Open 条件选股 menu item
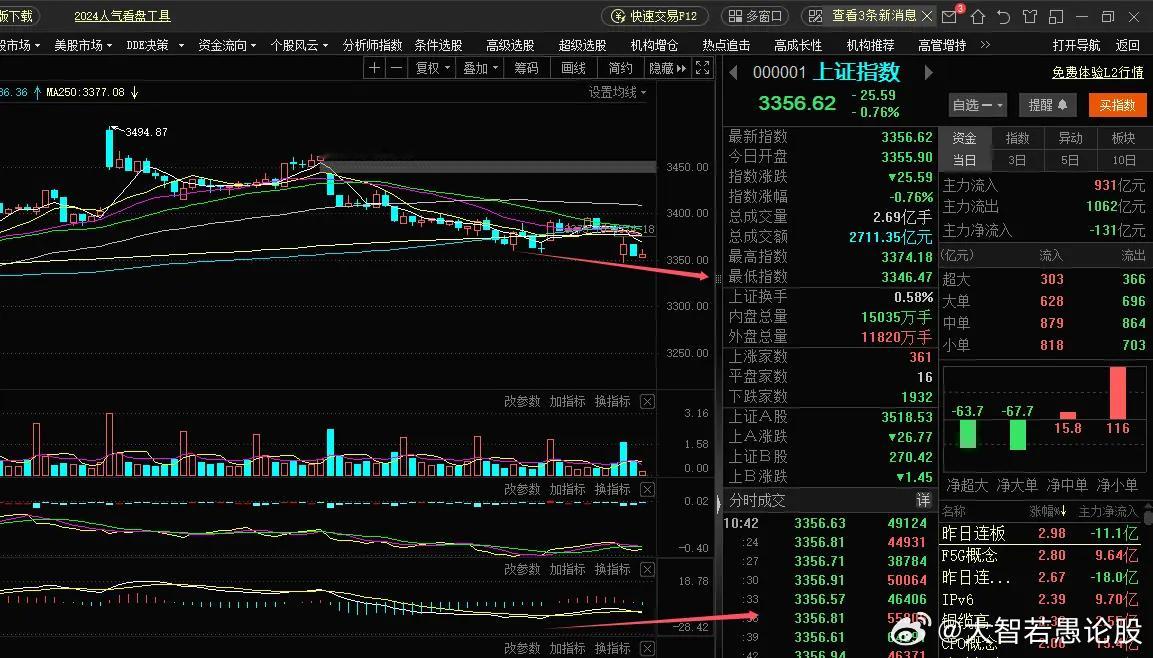The image size is (1153, 658). (438, 45)
